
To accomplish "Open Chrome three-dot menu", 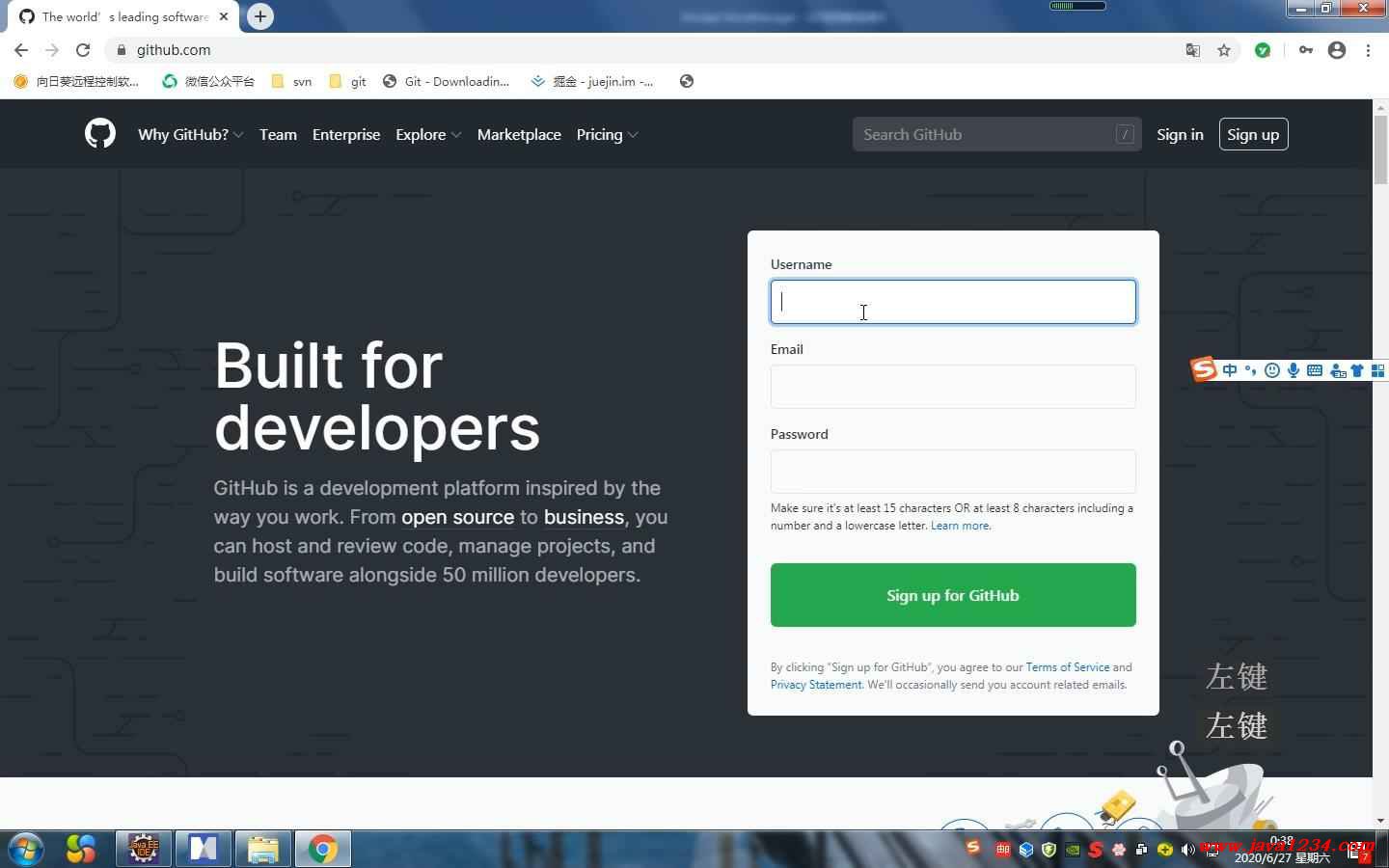I will tap(1368, 50).
